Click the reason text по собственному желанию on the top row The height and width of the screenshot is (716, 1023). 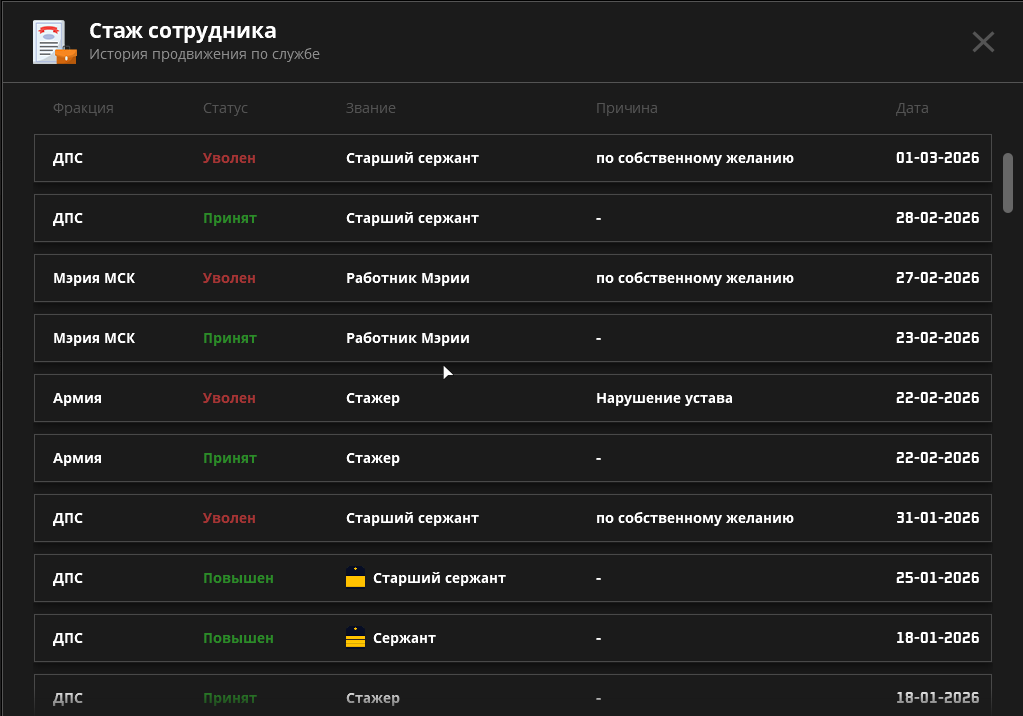(x=694, y=158)
